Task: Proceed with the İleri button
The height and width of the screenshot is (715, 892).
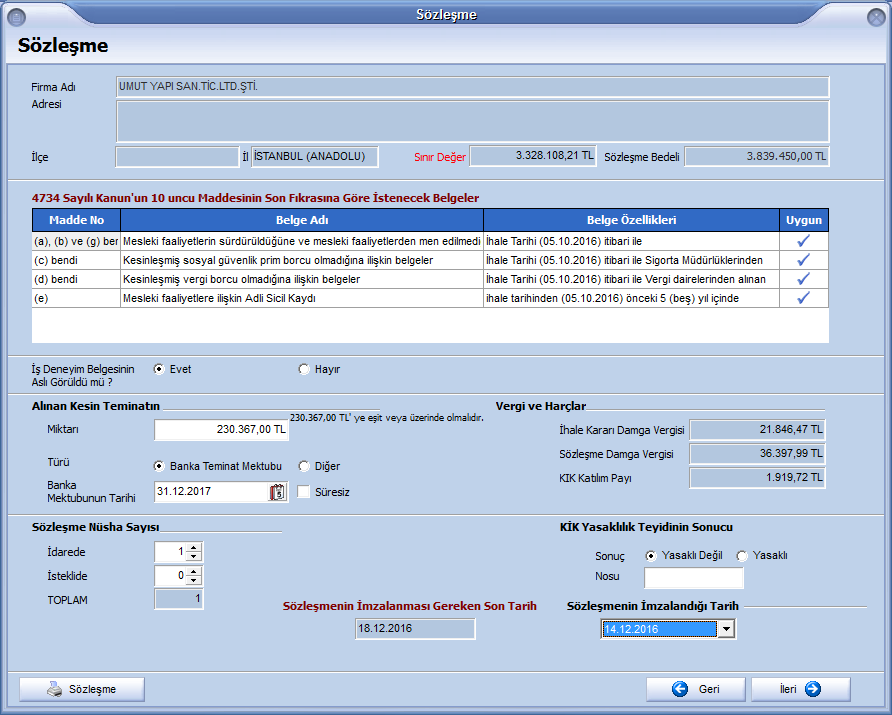Action: [x=800, y=689]
